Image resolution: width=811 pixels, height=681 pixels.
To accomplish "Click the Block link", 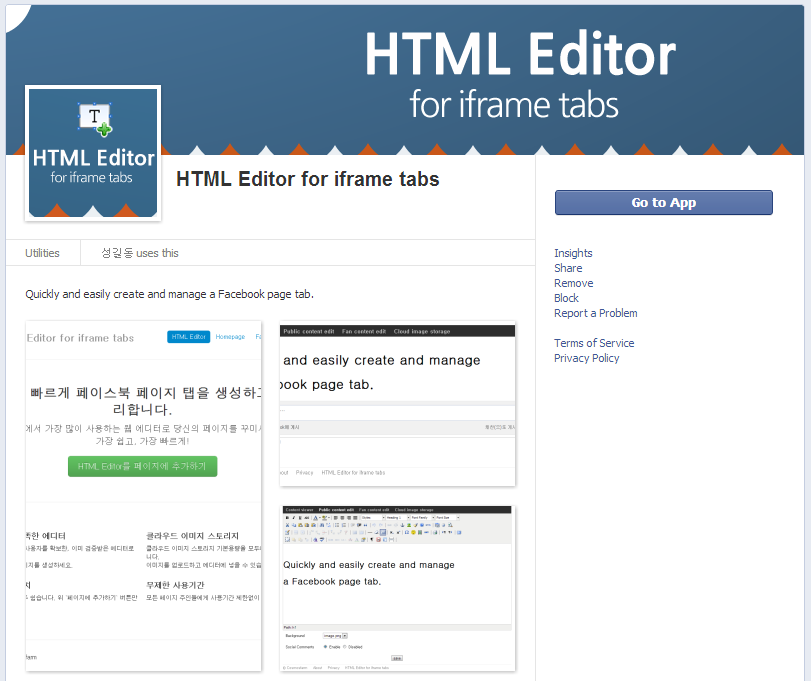I will pos(566,298).
